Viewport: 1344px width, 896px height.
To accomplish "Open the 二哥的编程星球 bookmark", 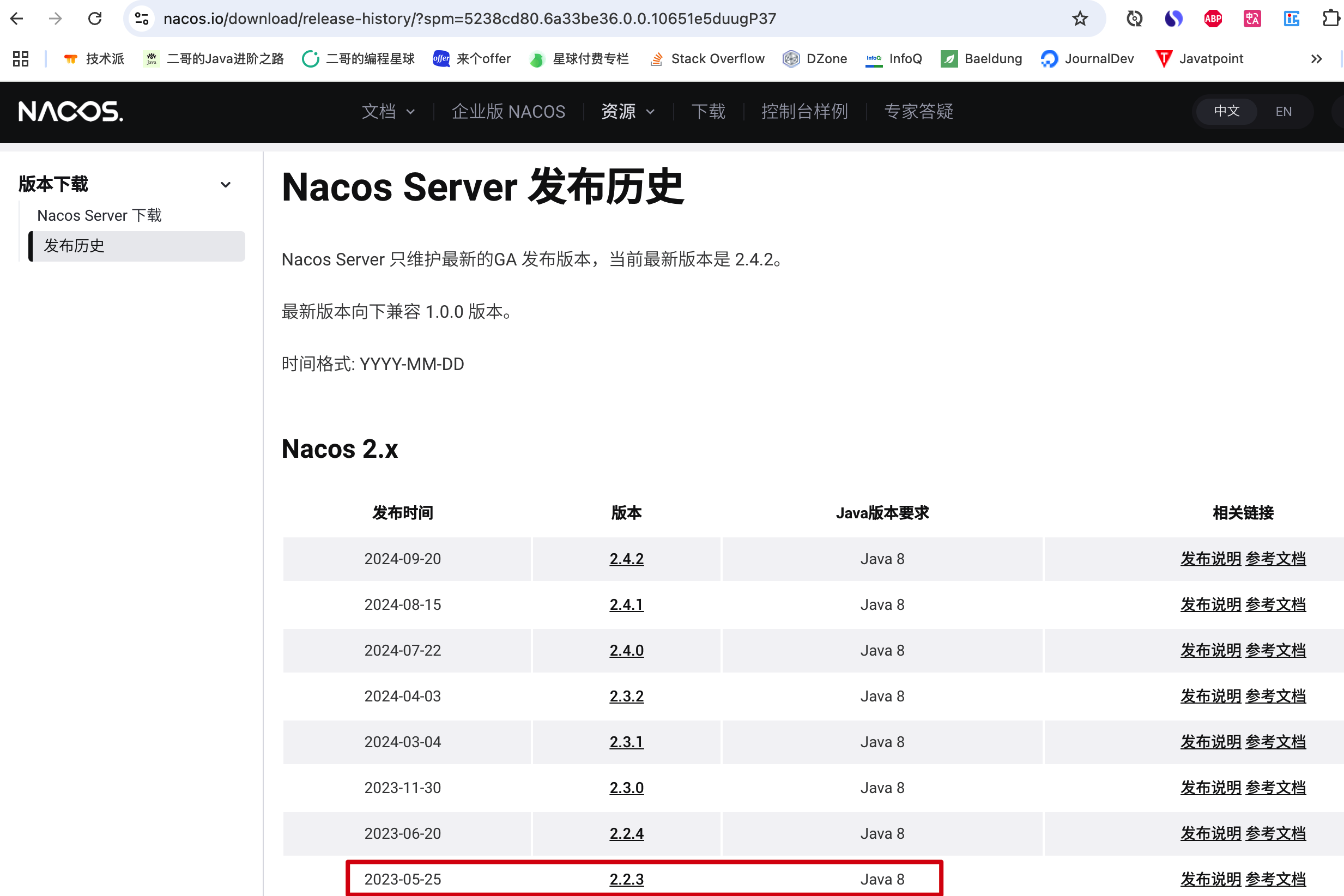I will pyautogui.click(x=358, y=59).
